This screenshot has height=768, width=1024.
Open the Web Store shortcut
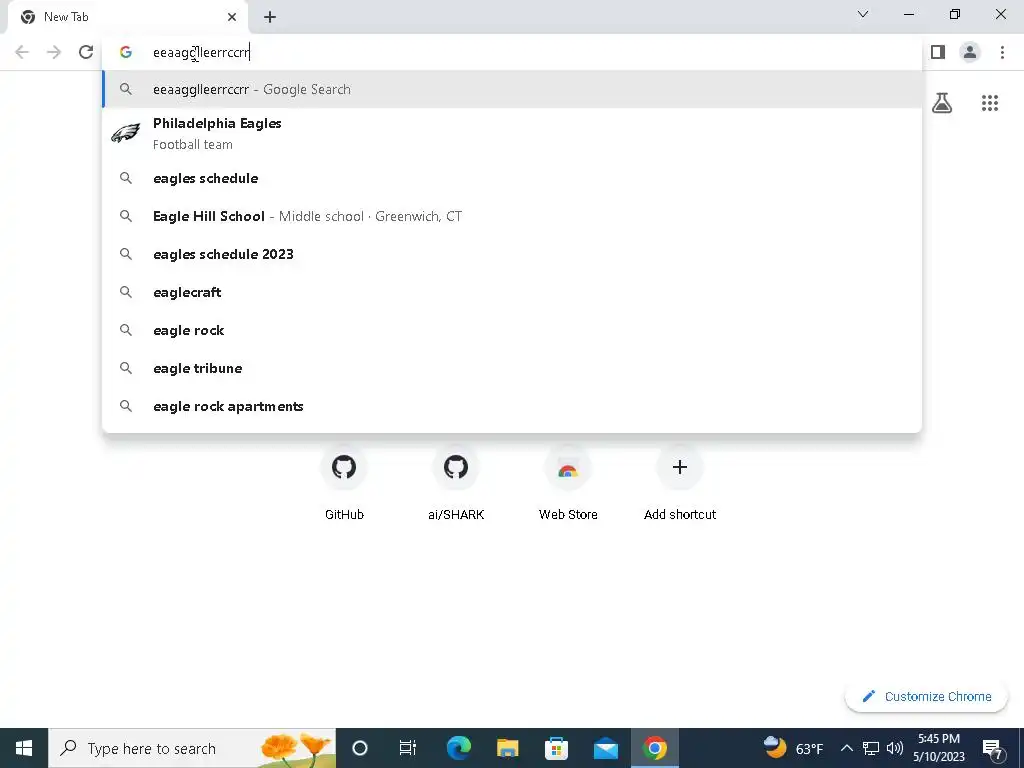(x=568, y=483)
